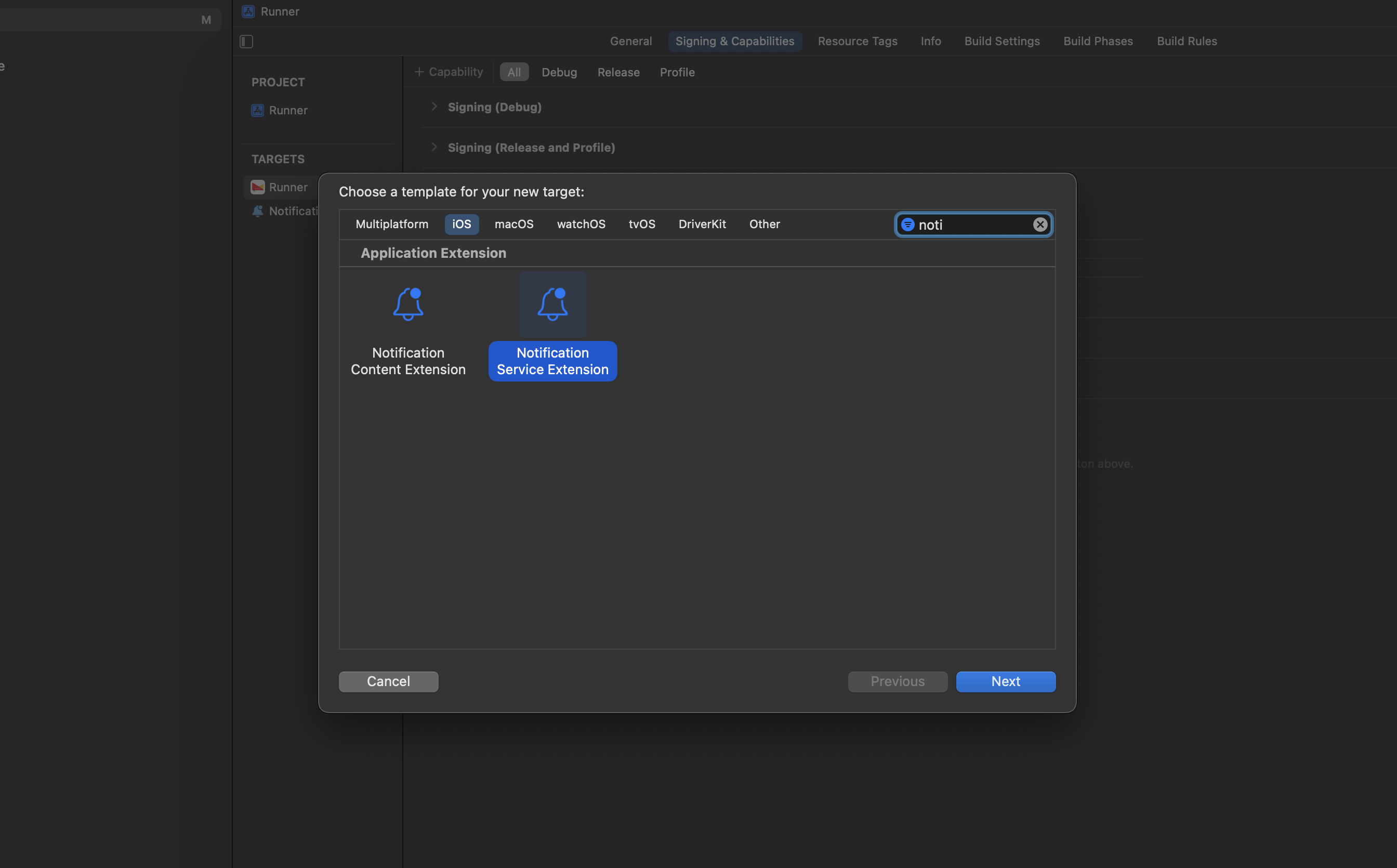Viewport: 1397px width, 868px height.
Task: Open the Build Rules tab
Action: tap(1187, 42)
